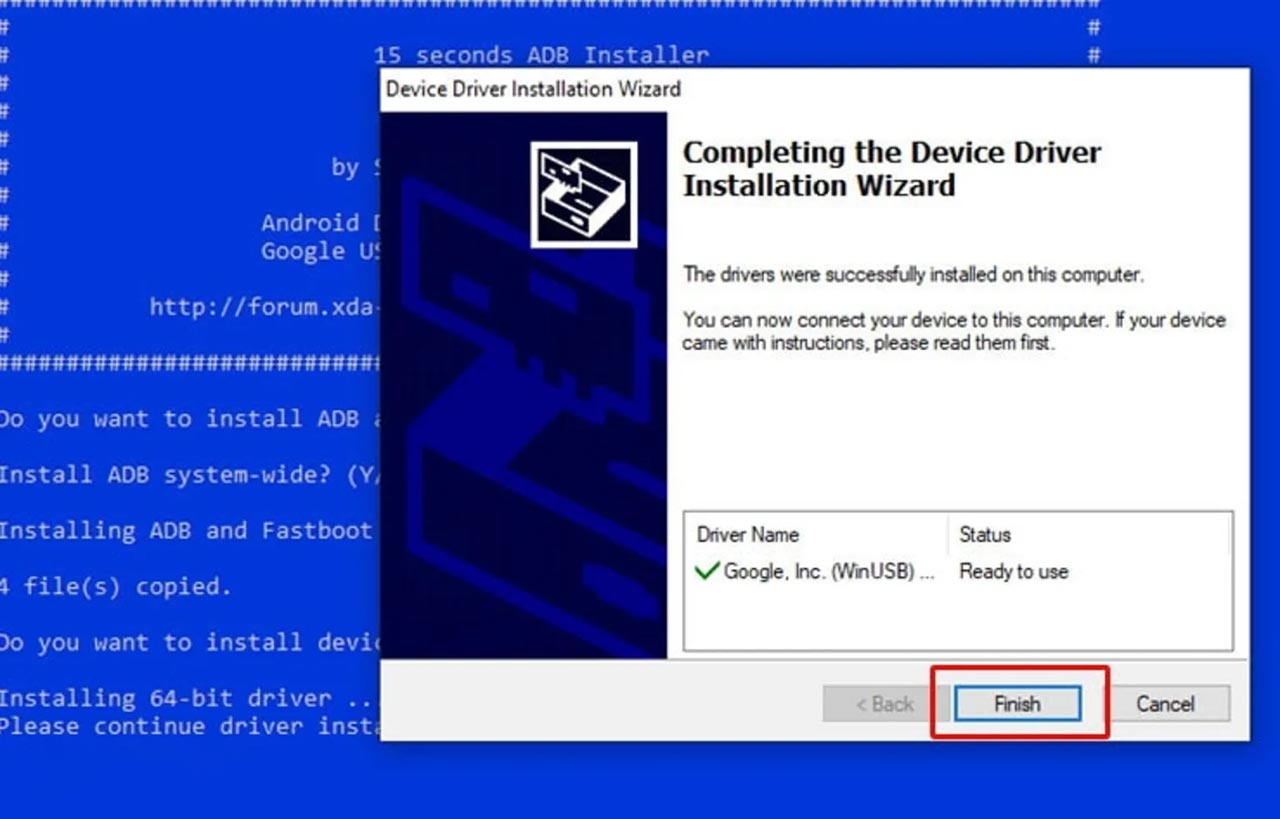Click the Ready to use status text
1280x819 pixels.
tap(1014, 571)
